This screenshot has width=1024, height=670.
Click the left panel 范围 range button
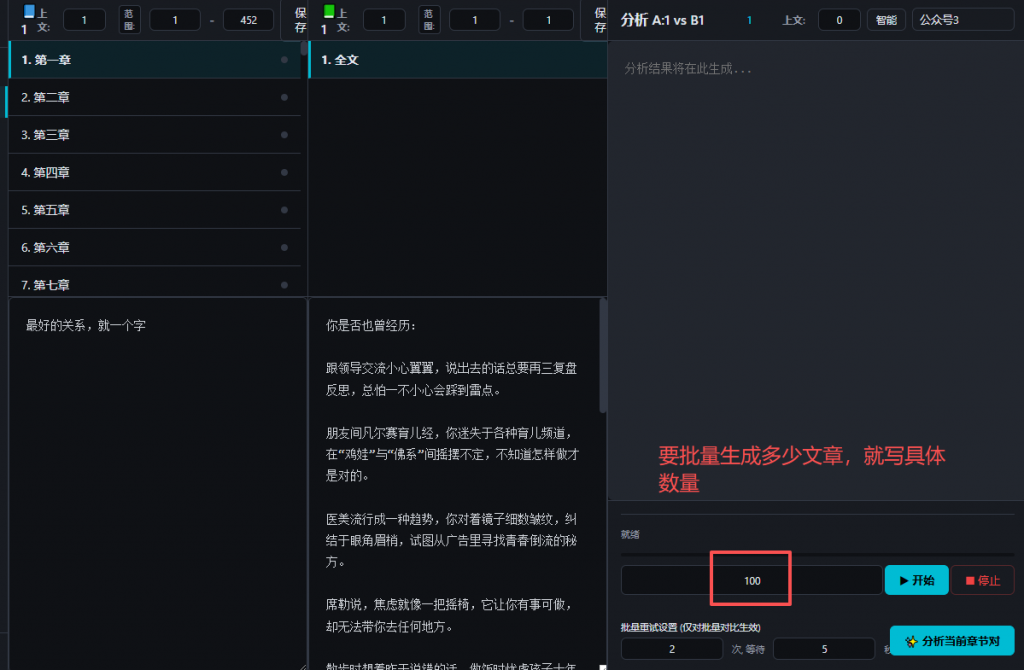[x=130, y=20]
